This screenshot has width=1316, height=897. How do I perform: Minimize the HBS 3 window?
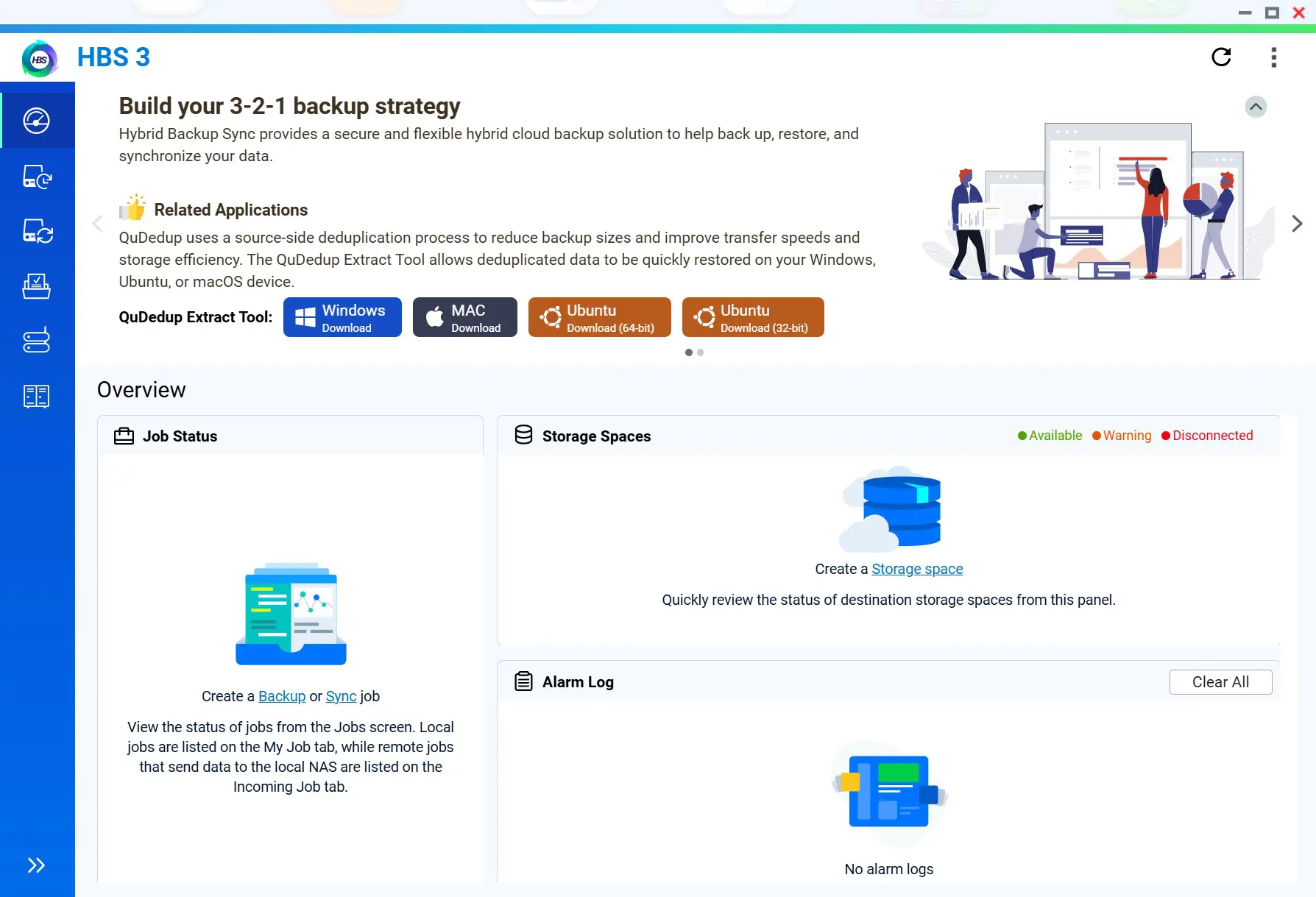coord(1245,13)
